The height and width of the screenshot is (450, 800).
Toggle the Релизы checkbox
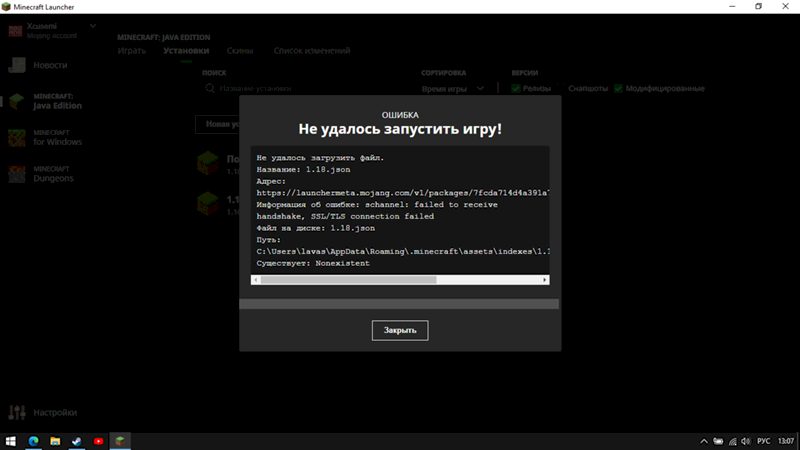516,88
